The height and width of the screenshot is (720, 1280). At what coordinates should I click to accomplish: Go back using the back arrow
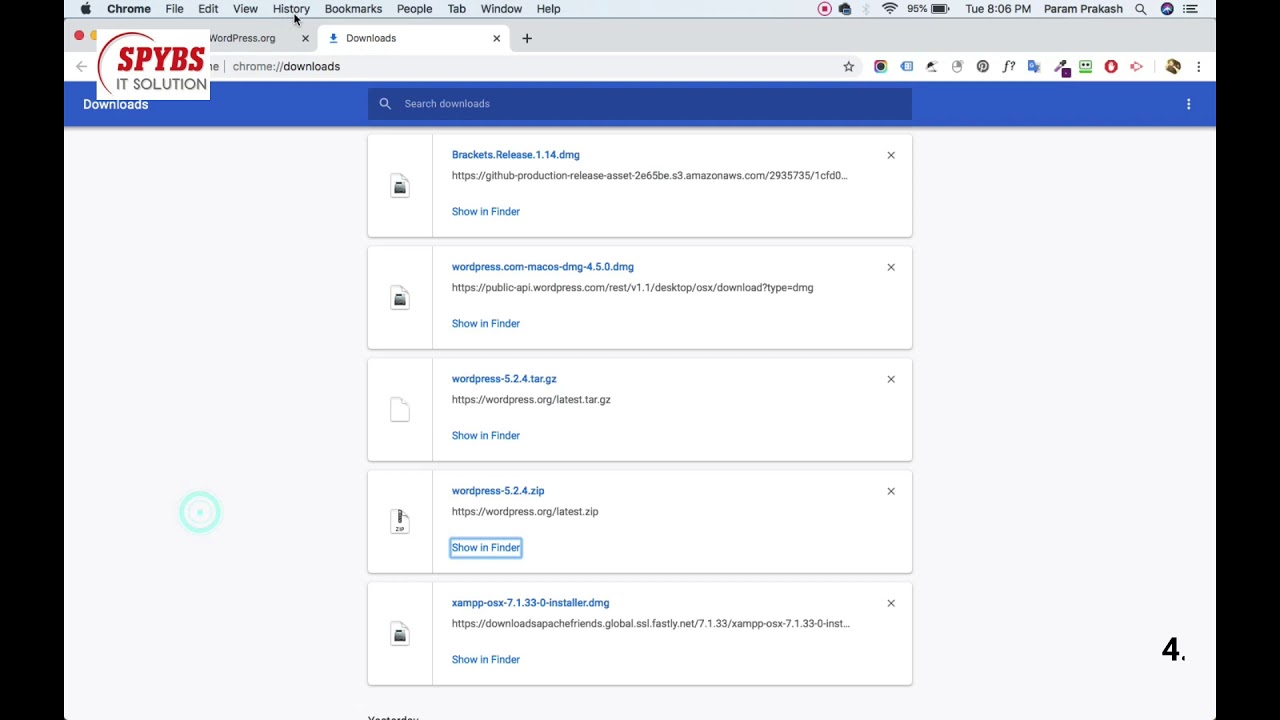tap(81, 66)
